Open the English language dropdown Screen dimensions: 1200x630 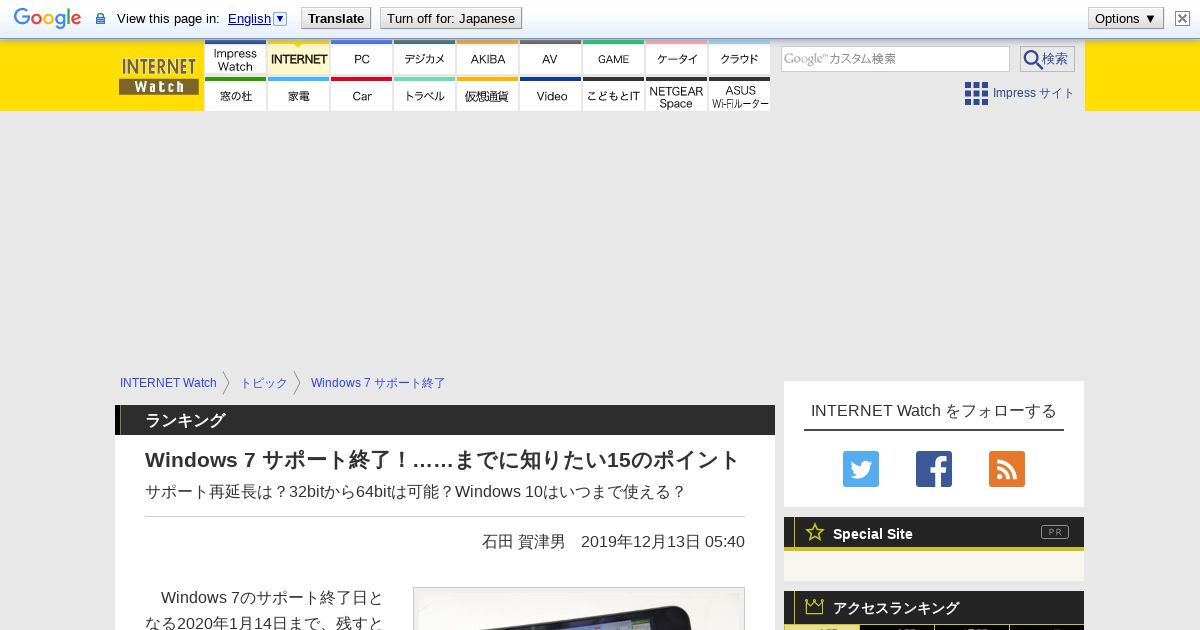click(257, 18)
